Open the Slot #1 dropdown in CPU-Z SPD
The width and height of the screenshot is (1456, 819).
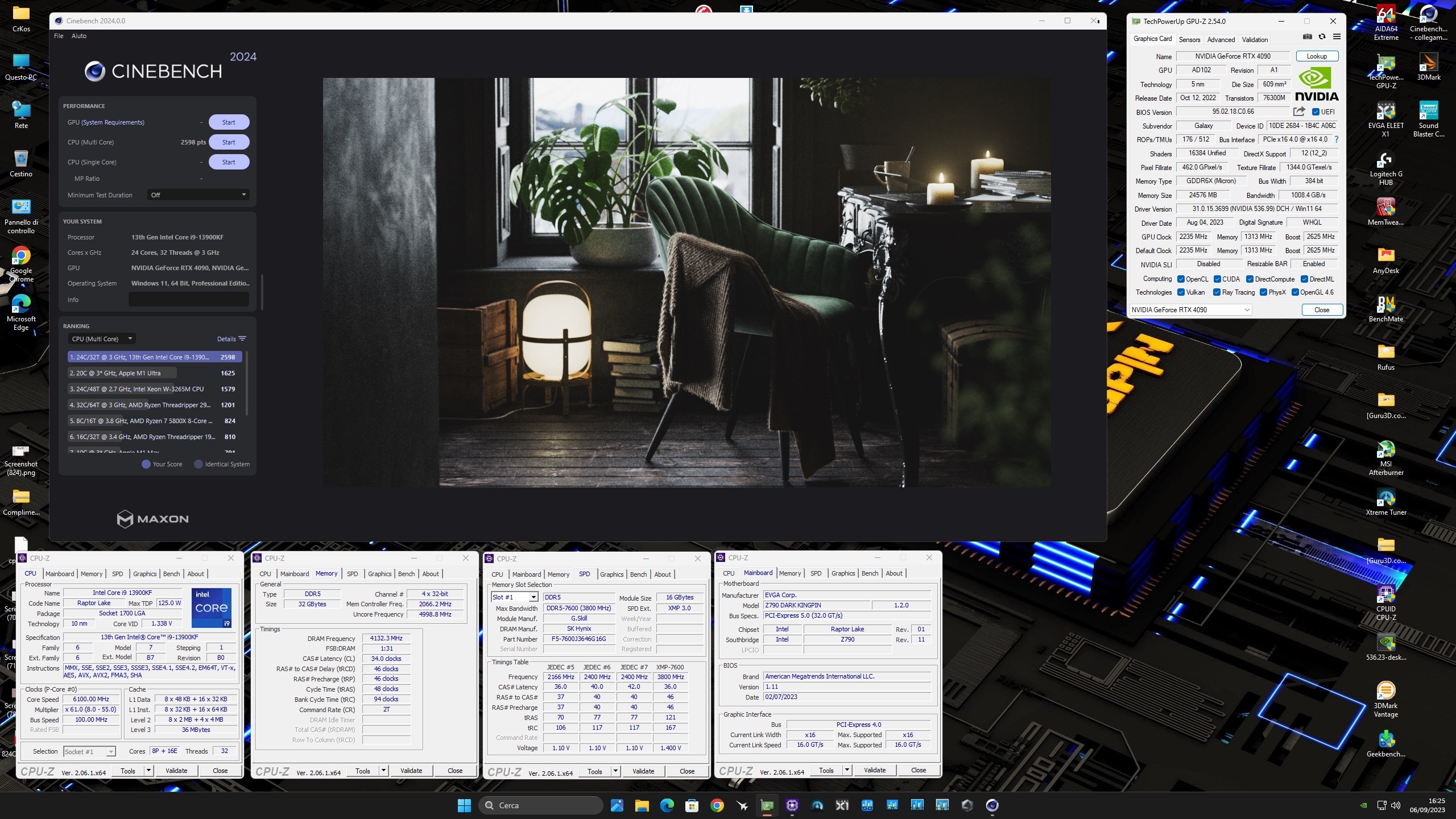[x=514, y=597]
